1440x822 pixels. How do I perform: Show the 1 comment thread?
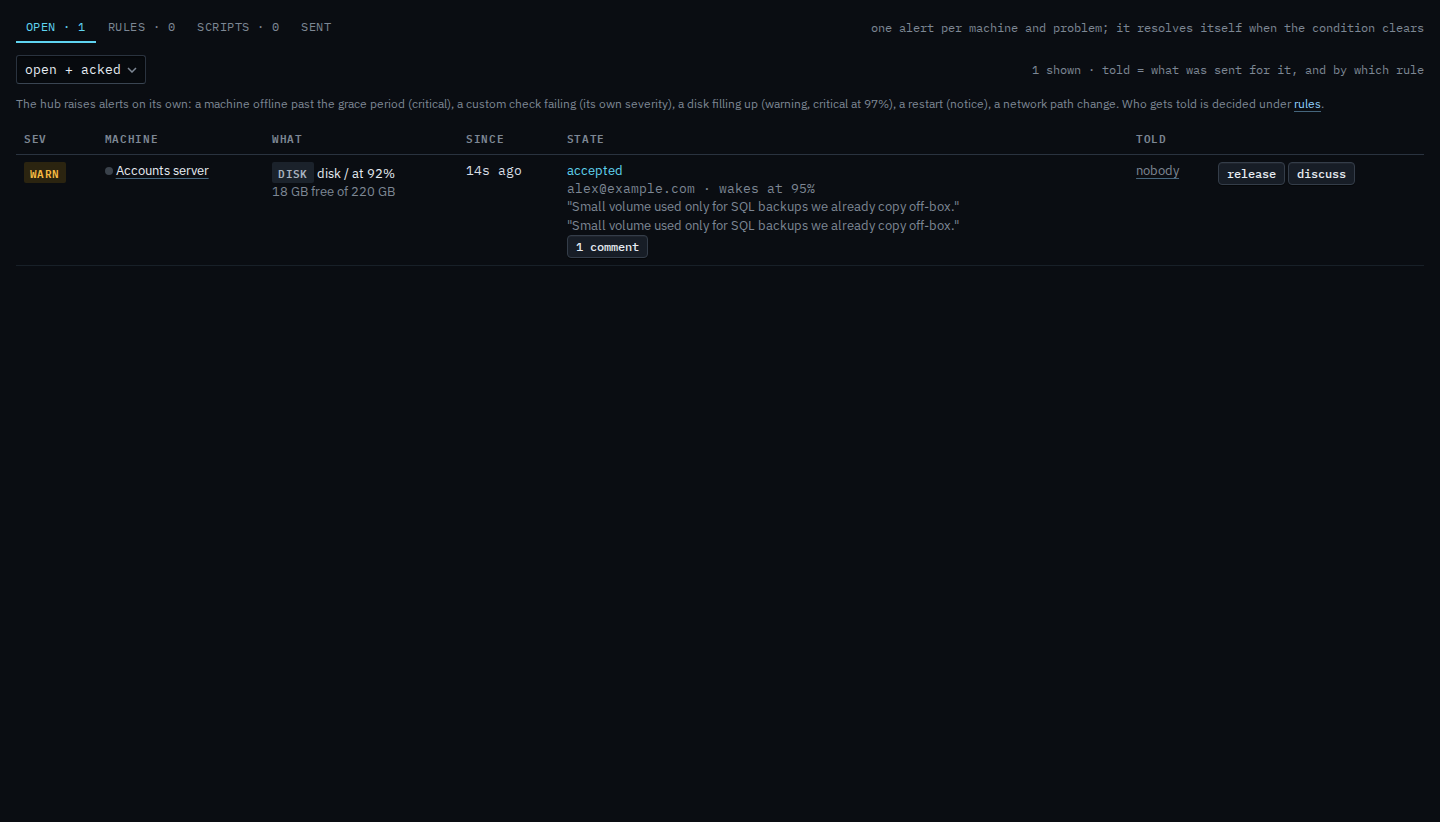click(607, 247)
